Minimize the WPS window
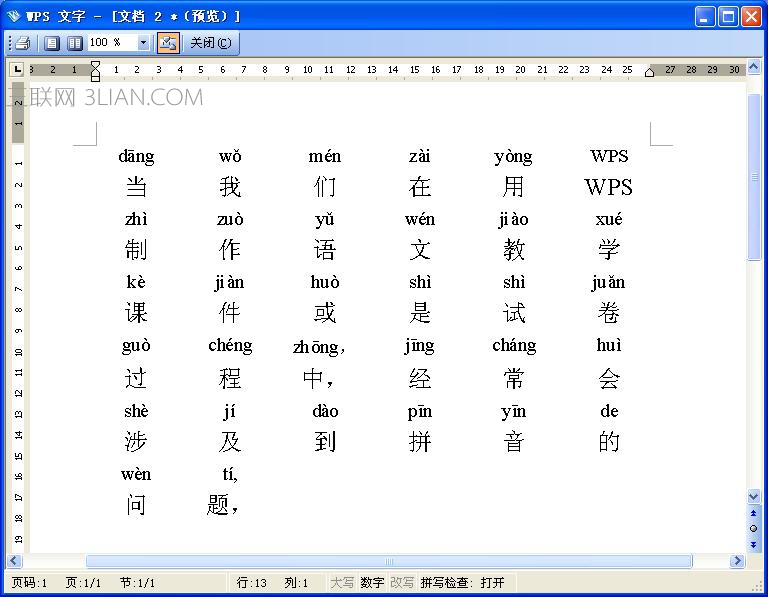Screen dimensions: 768x597 point(705,17)
